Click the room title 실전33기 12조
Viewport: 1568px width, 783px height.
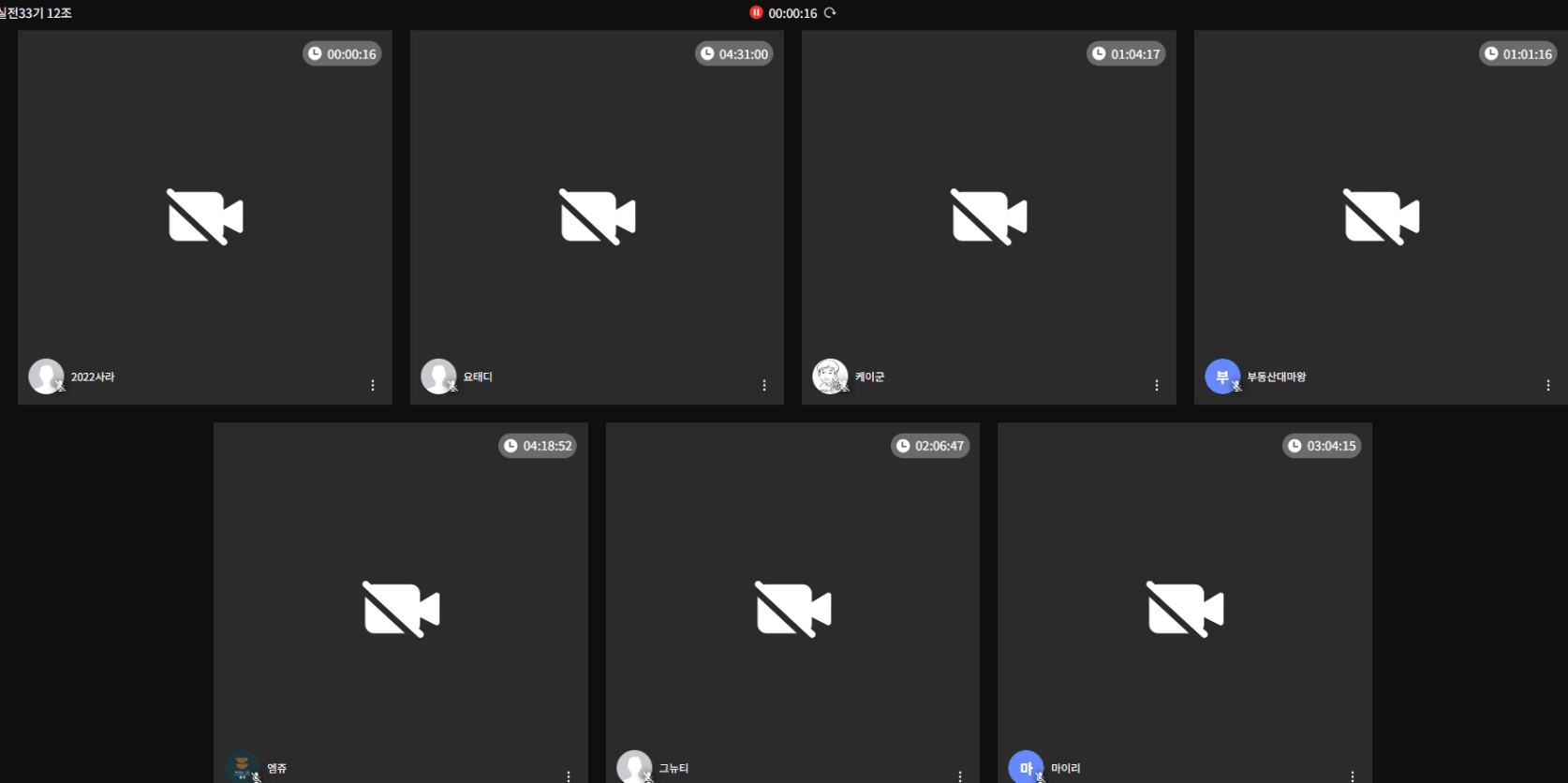(x=36, y=13)
